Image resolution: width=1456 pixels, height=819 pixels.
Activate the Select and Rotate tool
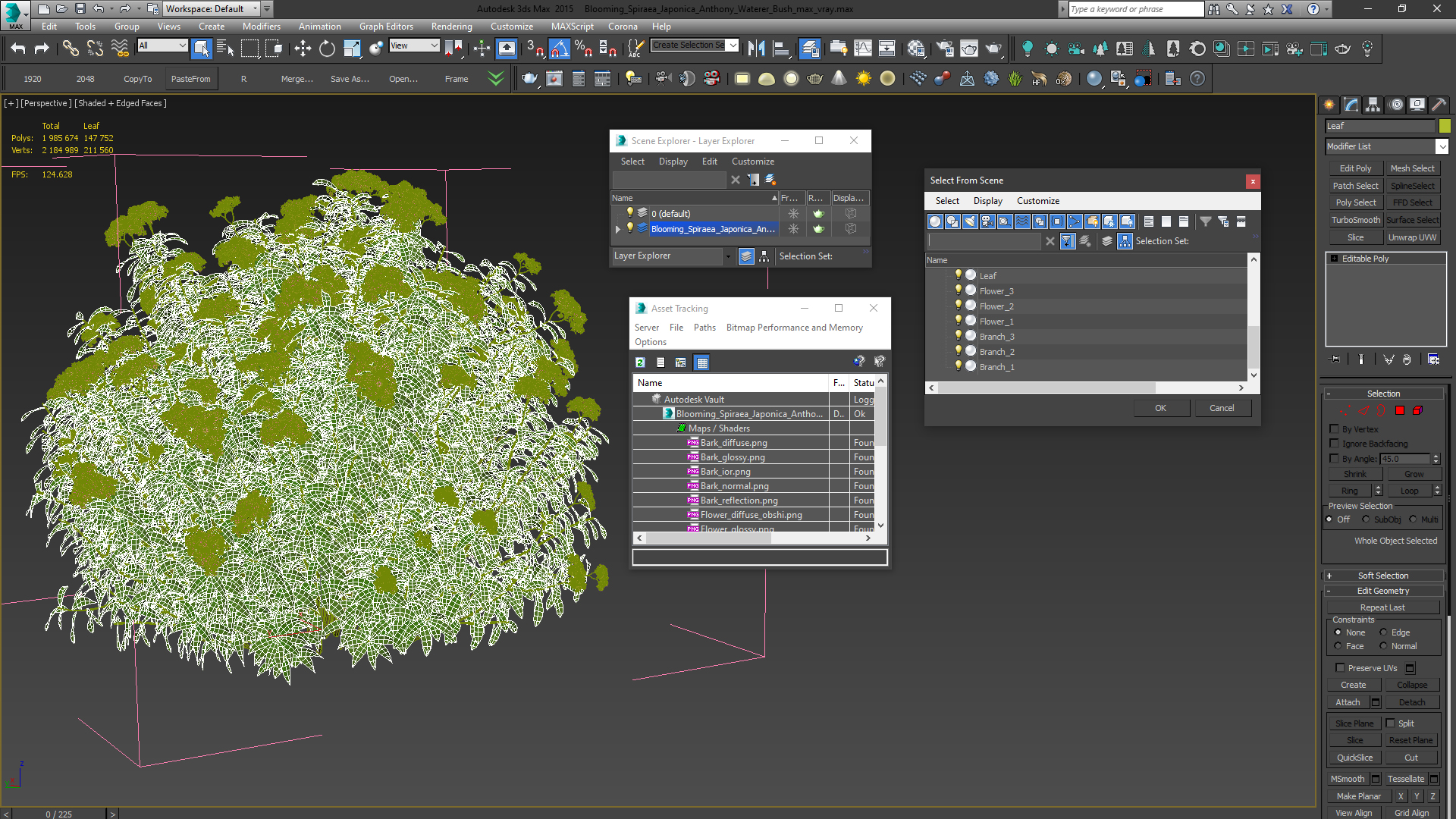(327, 49)
